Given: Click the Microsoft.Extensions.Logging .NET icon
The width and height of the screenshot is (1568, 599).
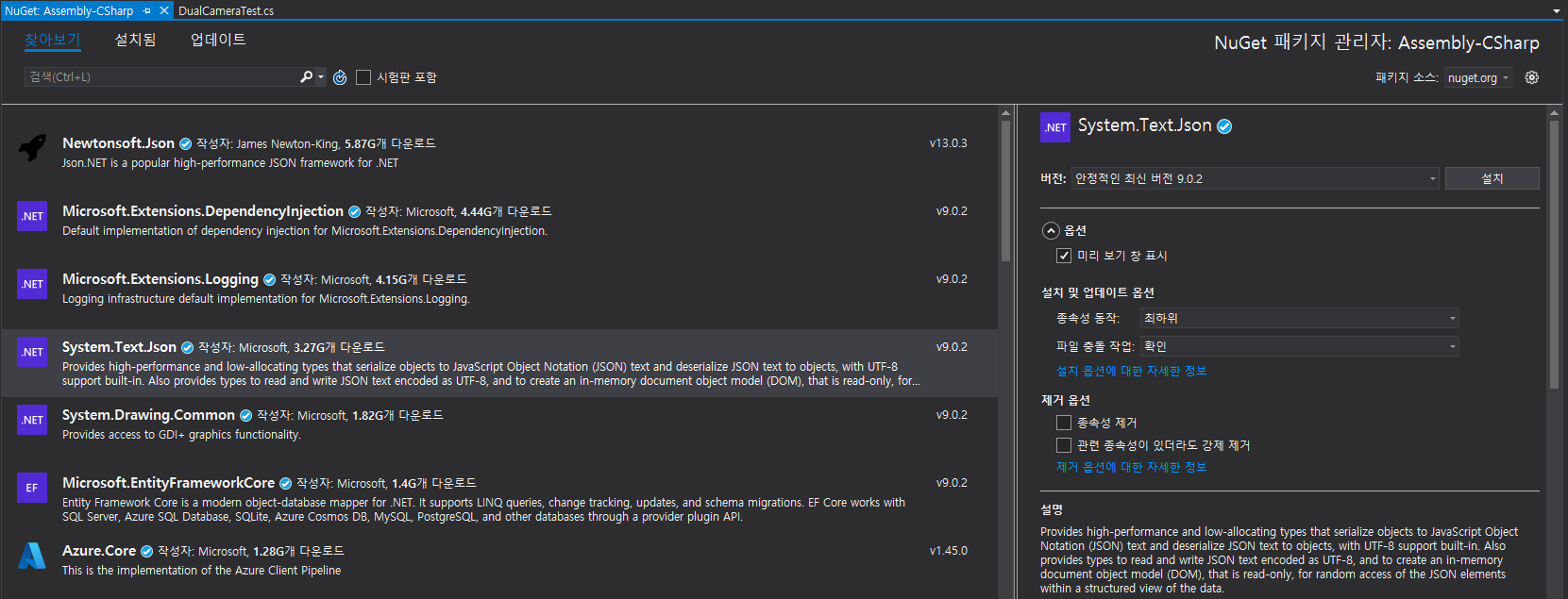Looking at the screenshot, I should coord(32,284).
